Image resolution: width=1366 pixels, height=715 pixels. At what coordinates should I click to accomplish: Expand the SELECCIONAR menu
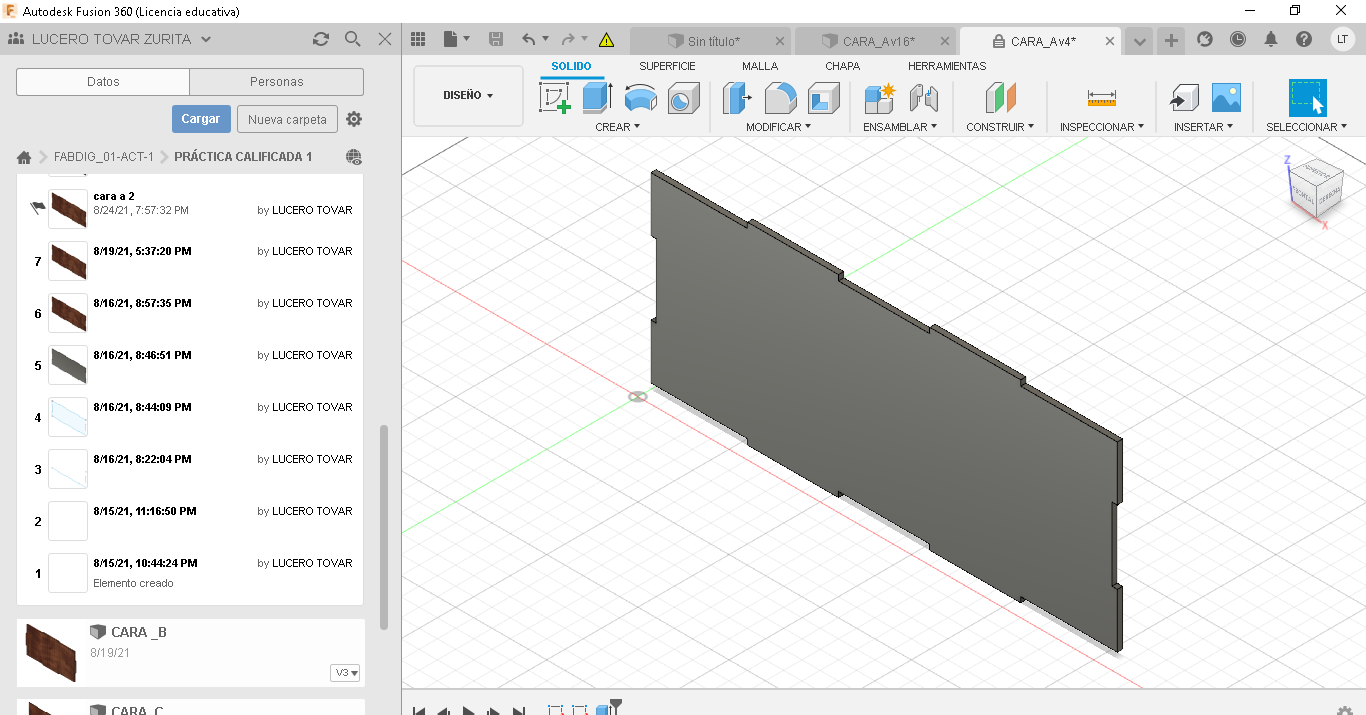coord(1306,127)
